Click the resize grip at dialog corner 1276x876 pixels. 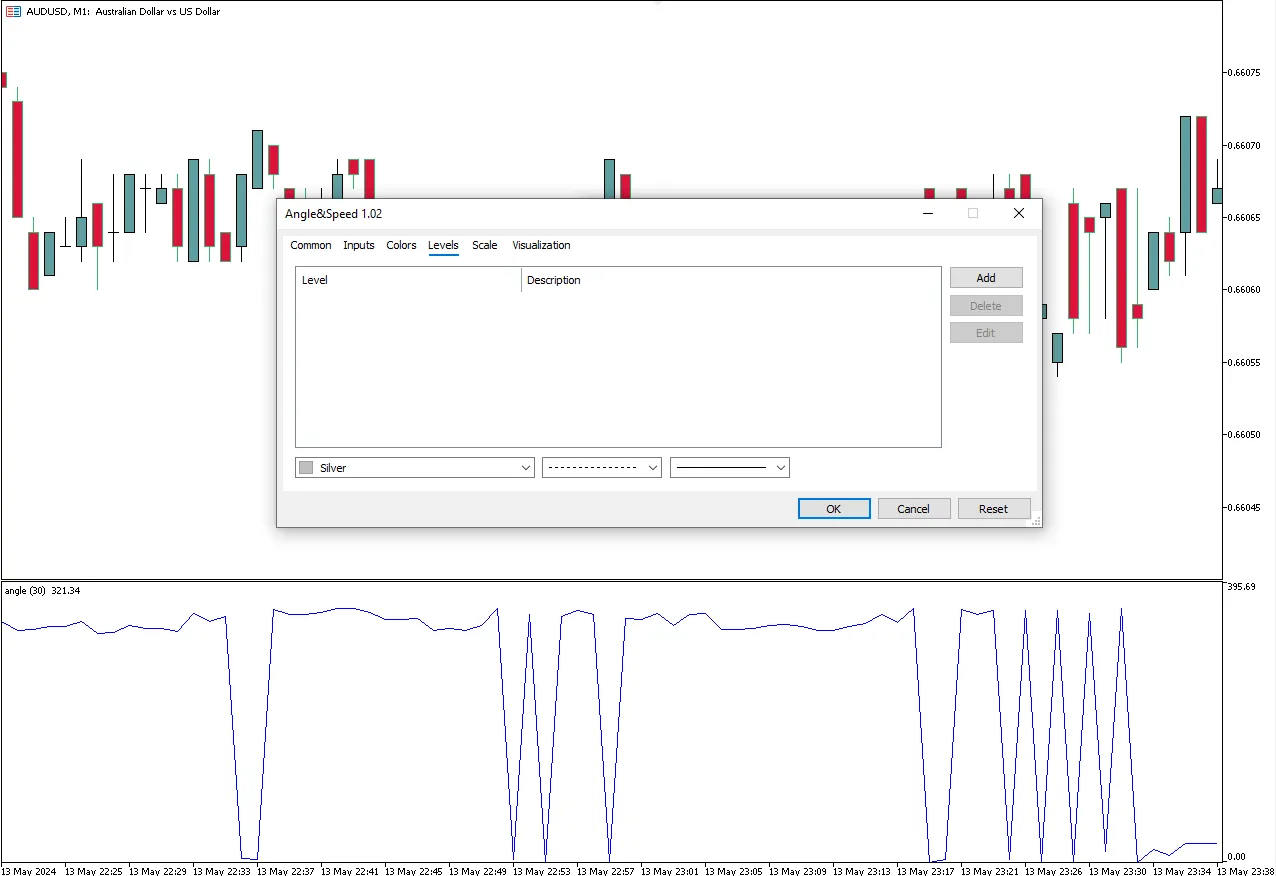coord(1036,521)
